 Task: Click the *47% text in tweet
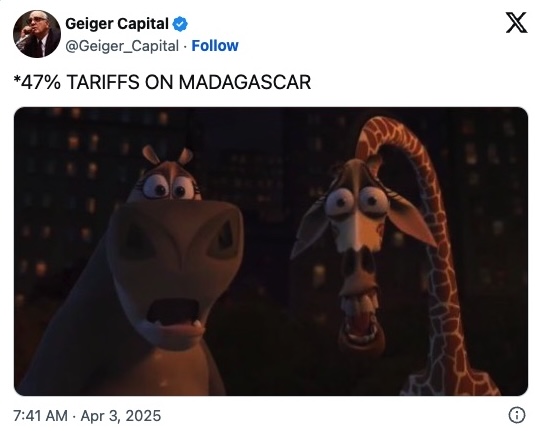(37, 82)
